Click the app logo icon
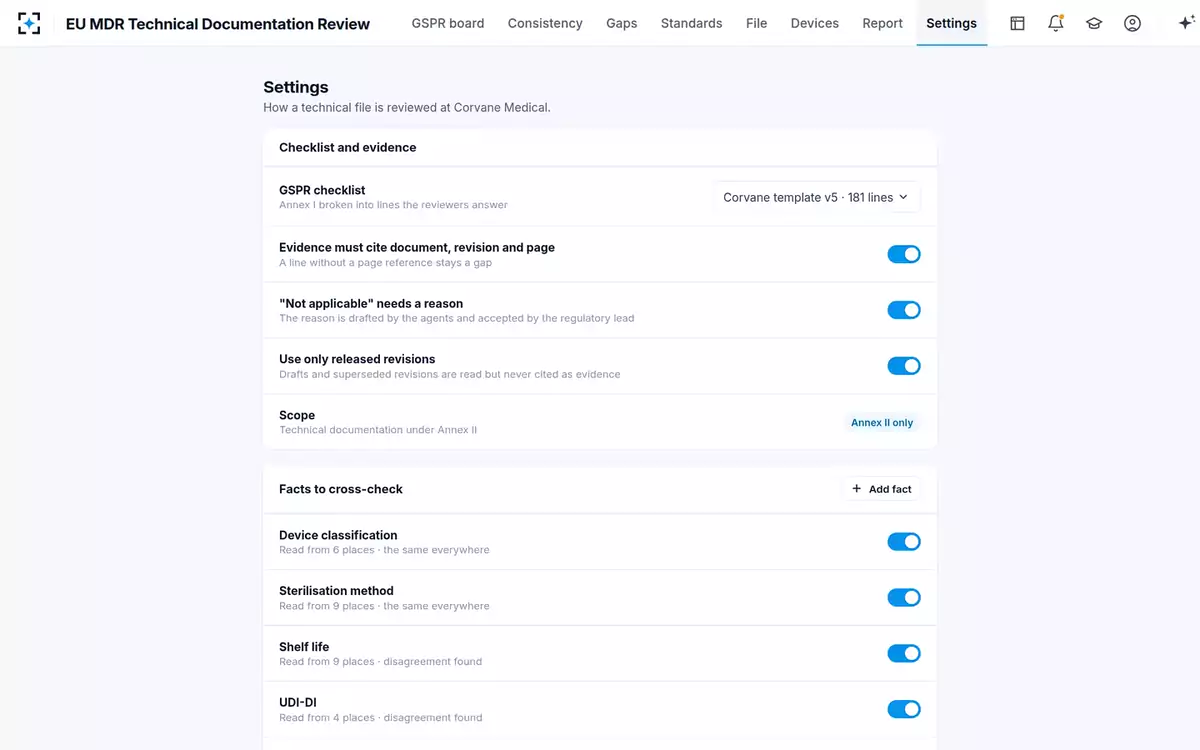The height and width of the screenshot is (750, 1200). pyautogui.click(x=29, y=23)
